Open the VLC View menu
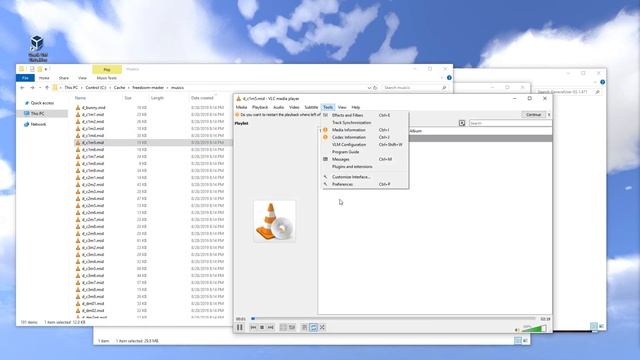 [x=342, y=107]
